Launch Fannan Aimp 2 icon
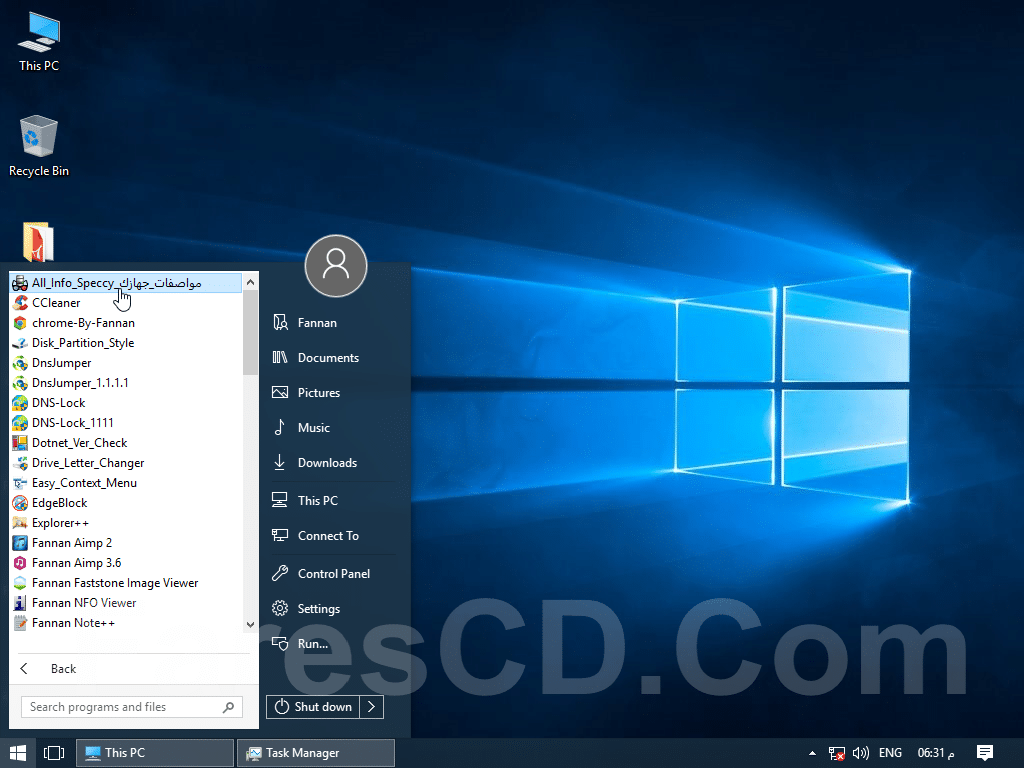The width and height of the screenshot is (1024, 768). (20, 543)
